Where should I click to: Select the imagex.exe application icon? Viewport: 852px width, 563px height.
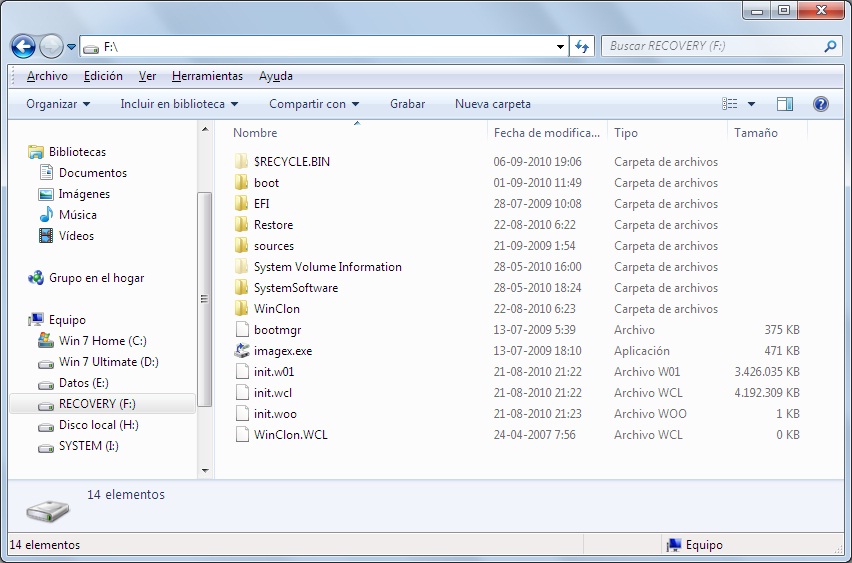242,351
